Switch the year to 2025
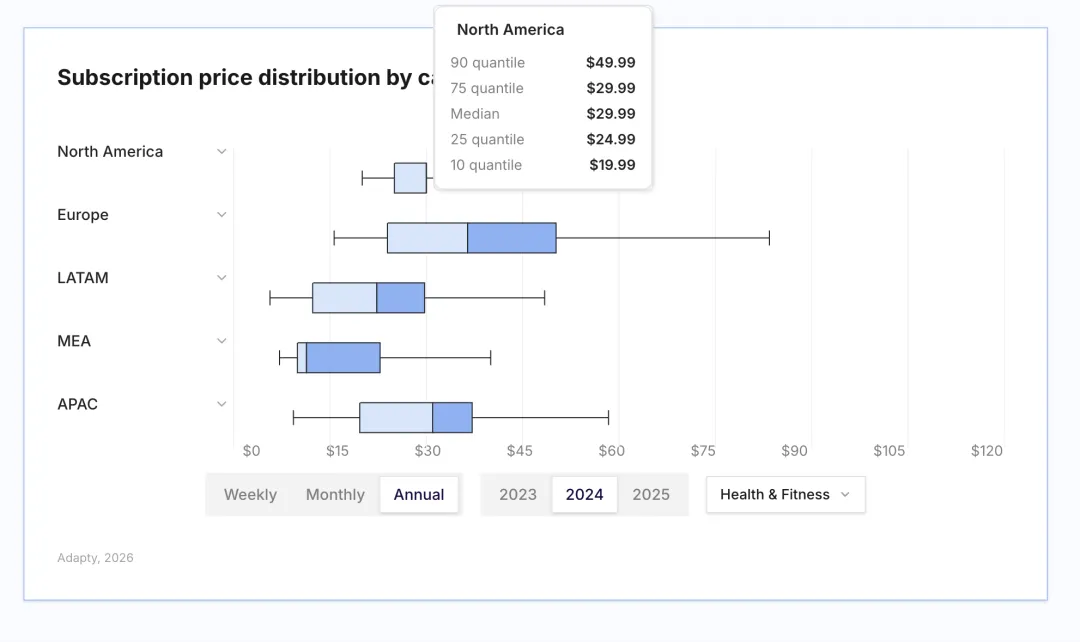The image size is (1080, 642). pyautogui.click(x=651, y=494)
